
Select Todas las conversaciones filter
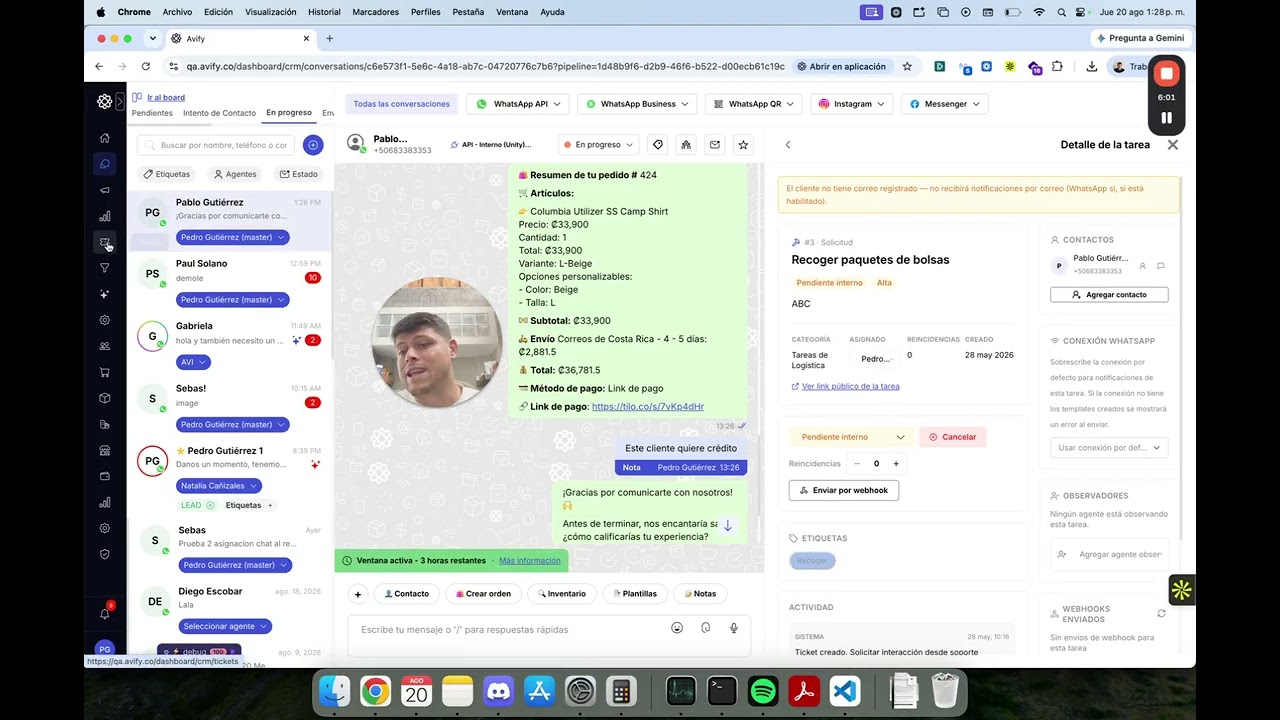coord(401,104)
